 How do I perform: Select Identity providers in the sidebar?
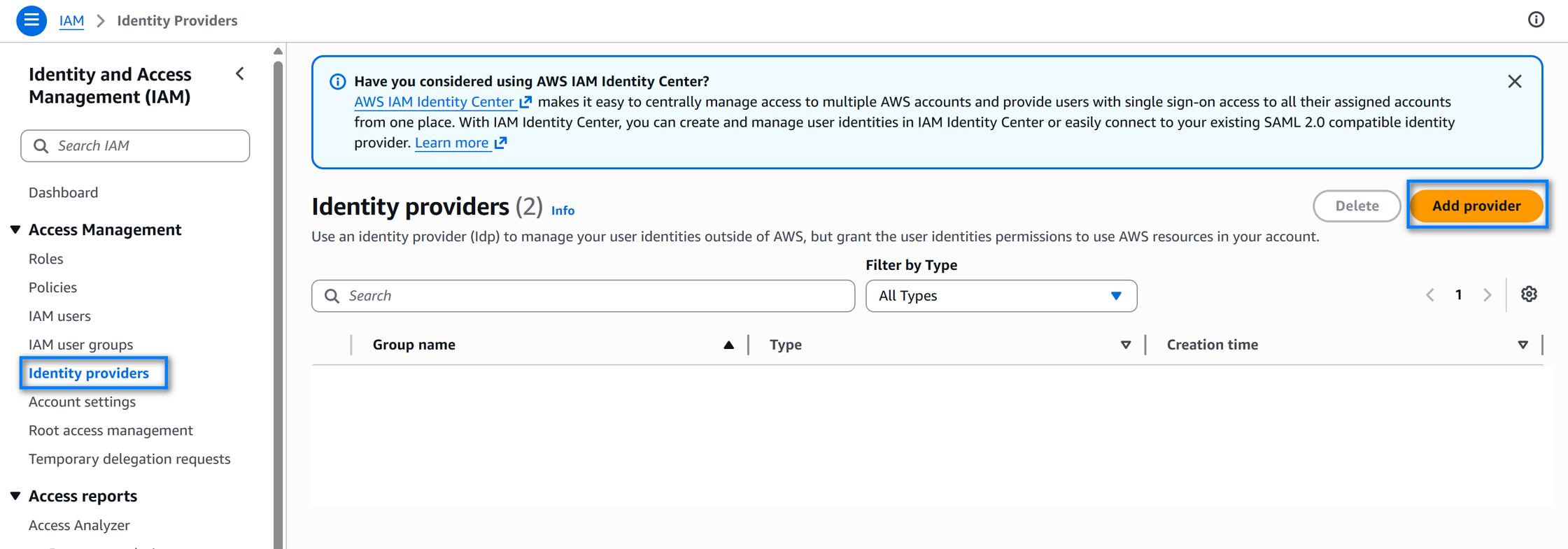(x=89, y=373)
